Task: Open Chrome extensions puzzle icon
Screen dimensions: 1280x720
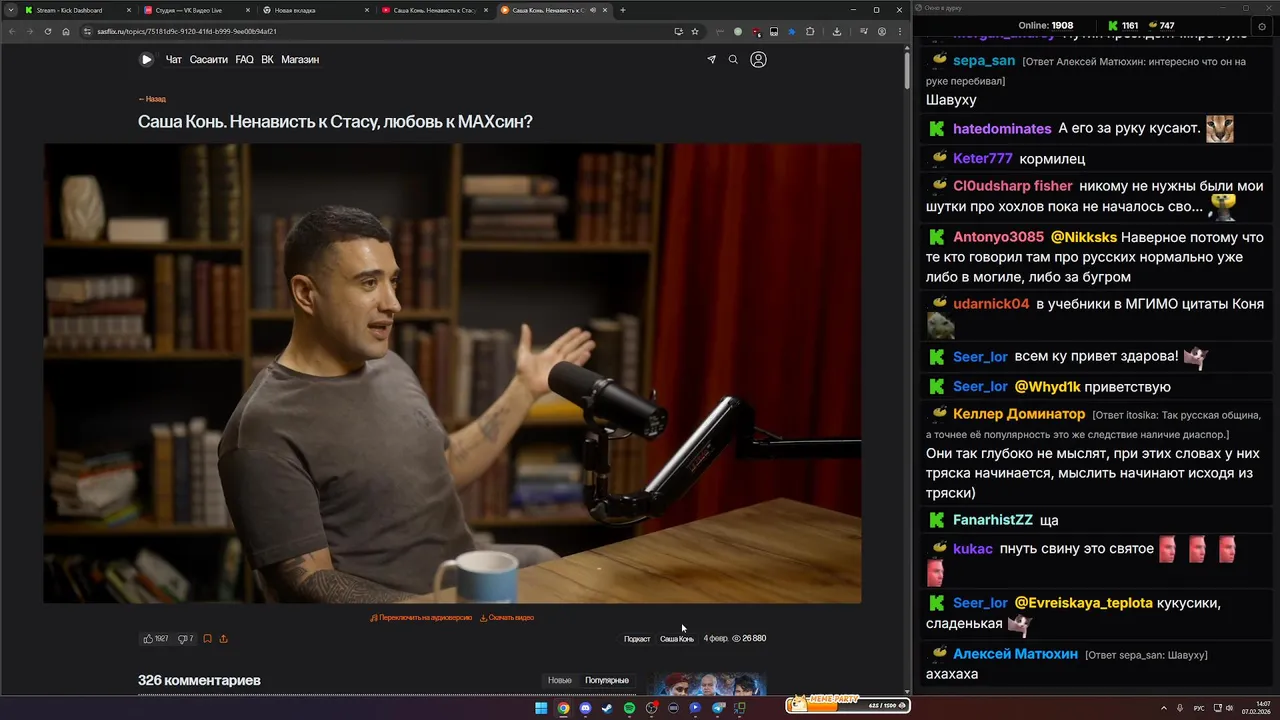Action: tap(810, 31)
